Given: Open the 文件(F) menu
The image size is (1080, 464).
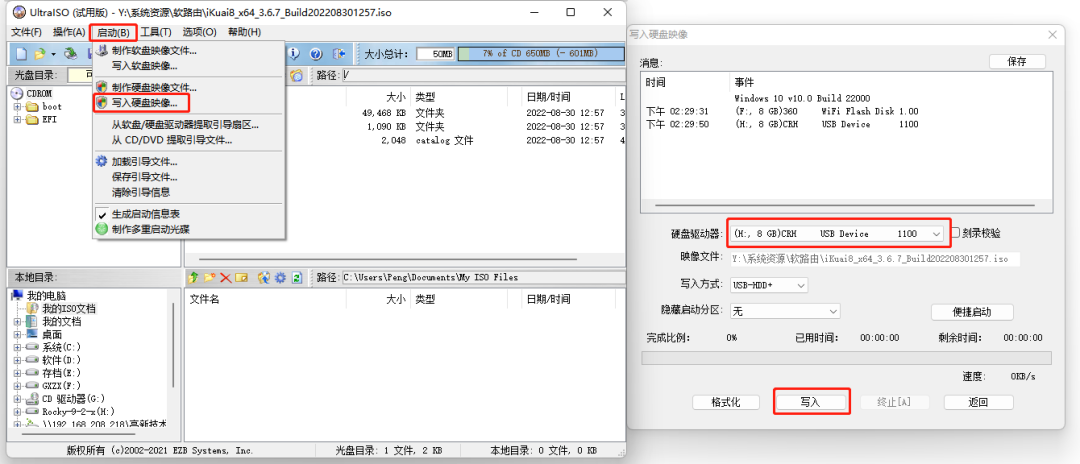Looking at the screenshot, I should [x=26, y=32].
